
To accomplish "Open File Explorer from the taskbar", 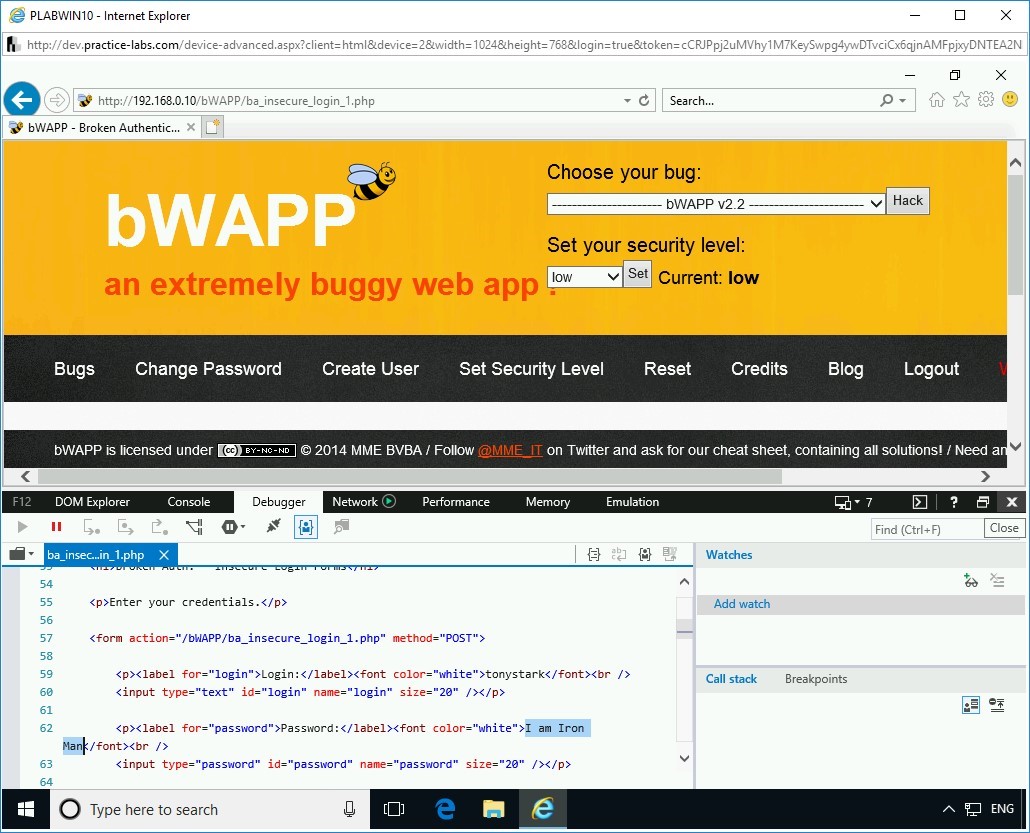I will pos(493,809).
